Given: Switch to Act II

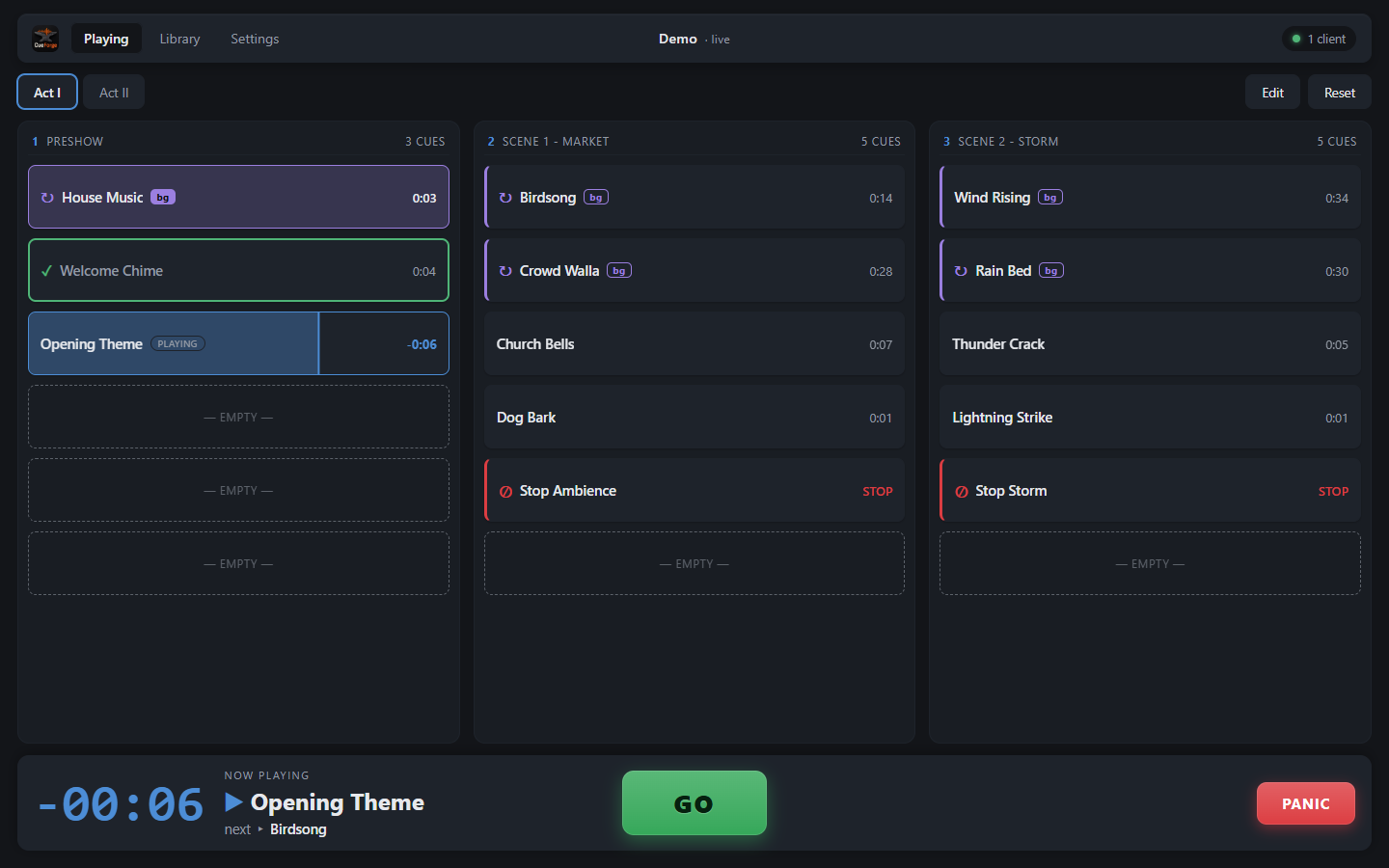Looking at the screenshot, I should 114,93.
